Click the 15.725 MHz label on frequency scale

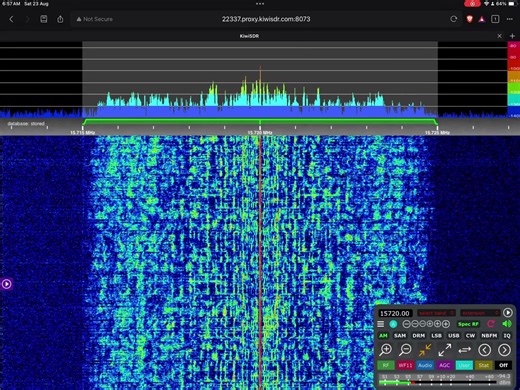click(437, 133)
